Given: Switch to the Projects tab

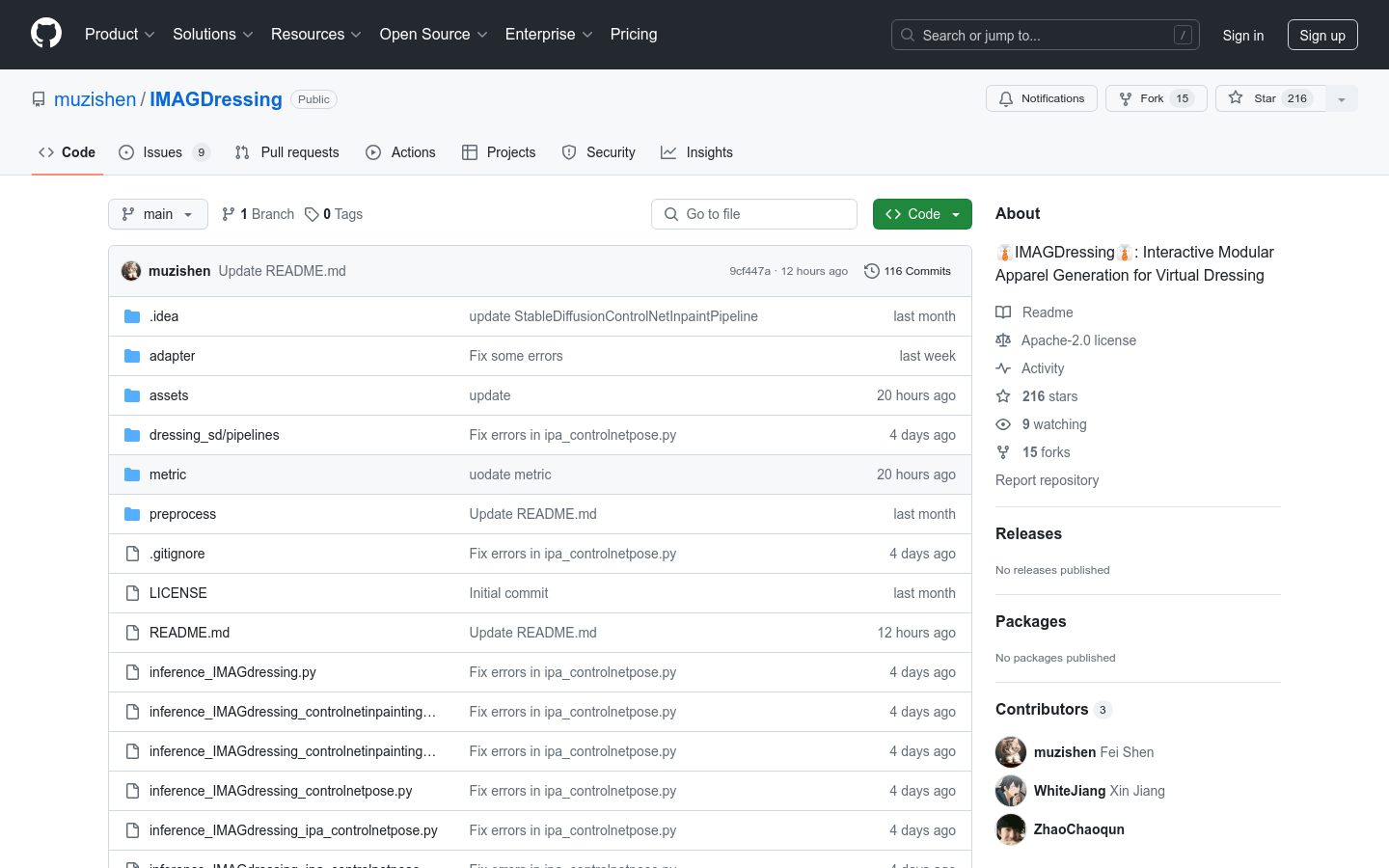Looking at the screenshot, I should pos(499,152).
